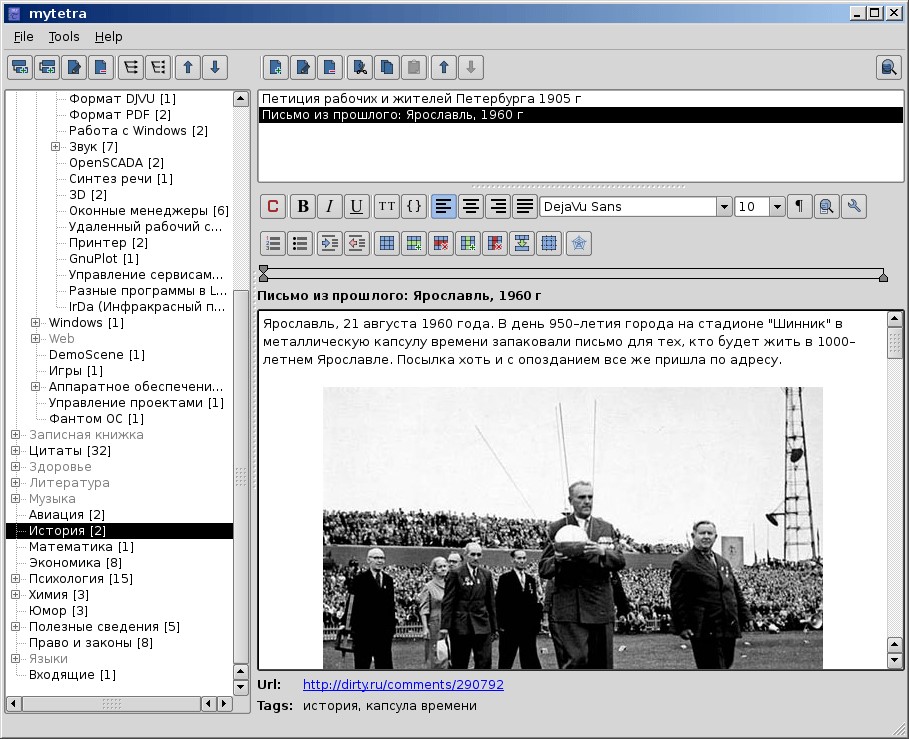
Task: Open the font size dropdown
Action: pos(777,207)
